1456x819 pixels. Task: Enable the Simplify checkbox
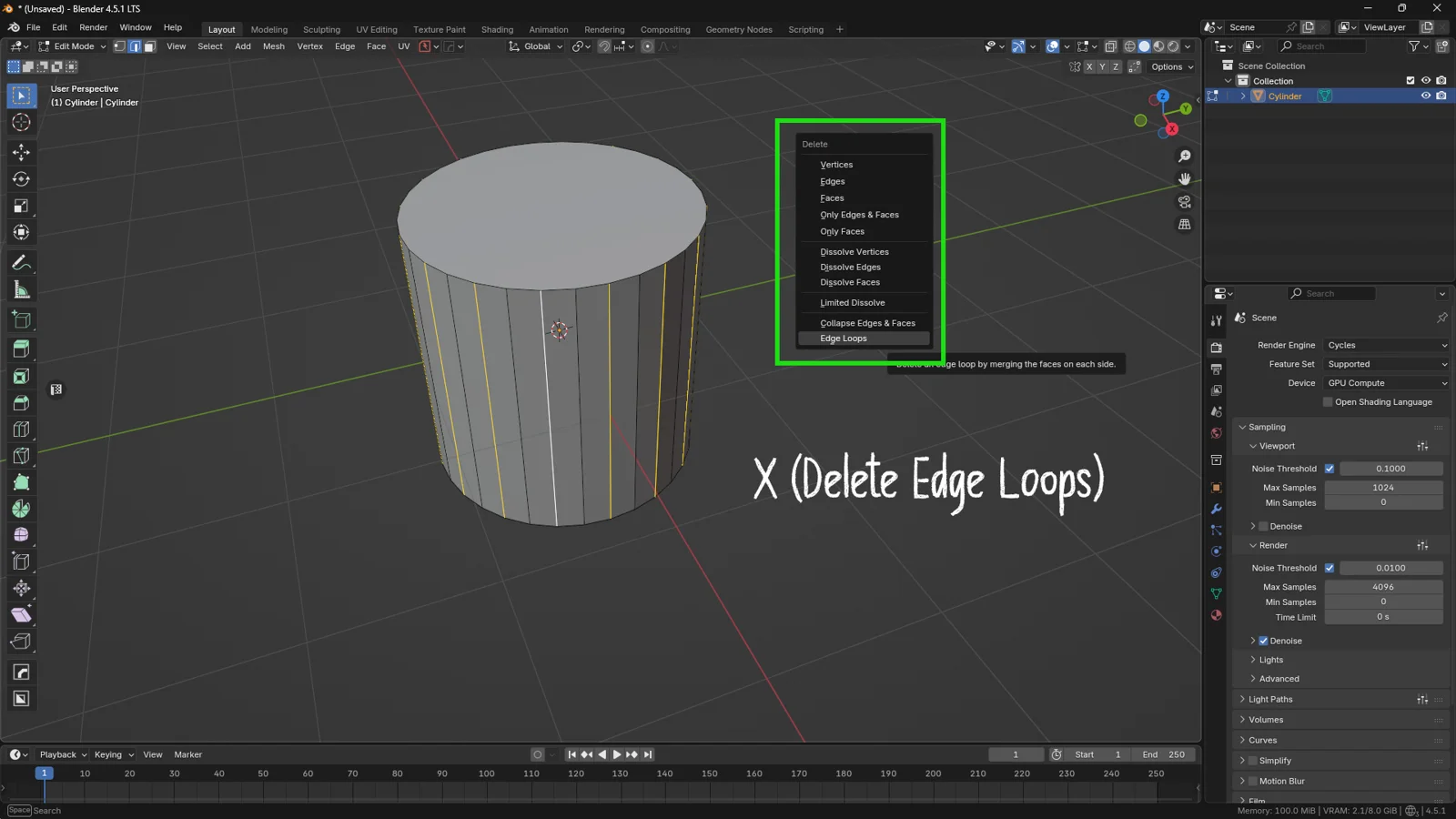[x=1252, y=761]
